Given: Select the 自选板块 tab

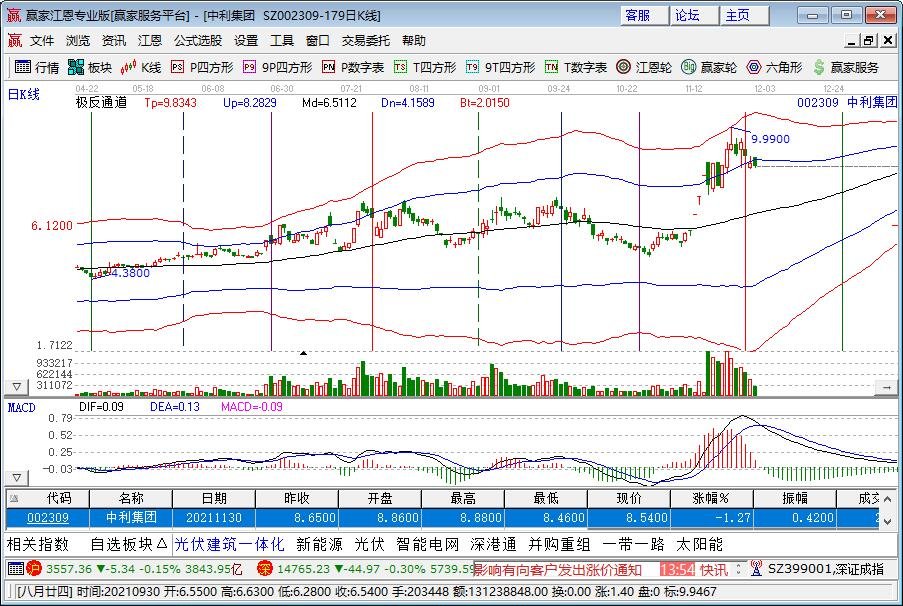Looking at the screenshot, I should point(128,544).
